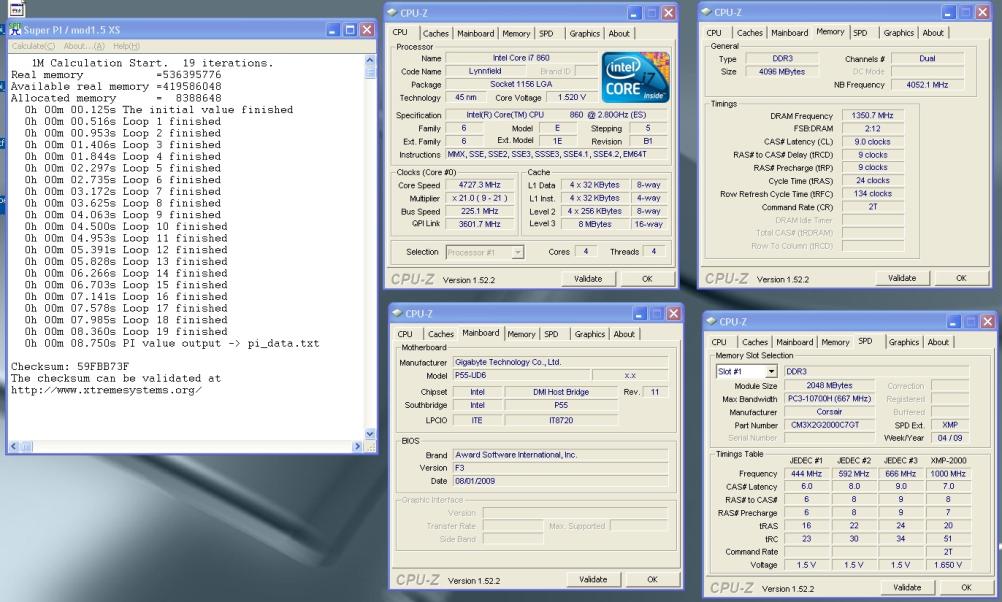This screenshot has height=602, width=1002.
Task: Select the CPU tab in the Memory window
Action: [714, 33]
